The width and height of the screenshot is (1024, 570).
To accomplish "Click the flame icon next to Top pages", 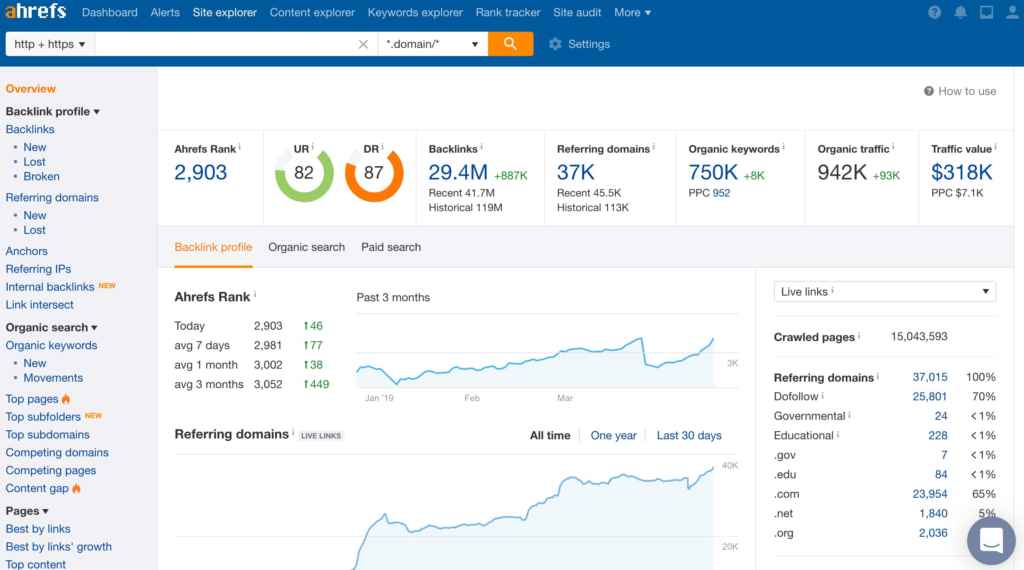I will pos(66,398).
